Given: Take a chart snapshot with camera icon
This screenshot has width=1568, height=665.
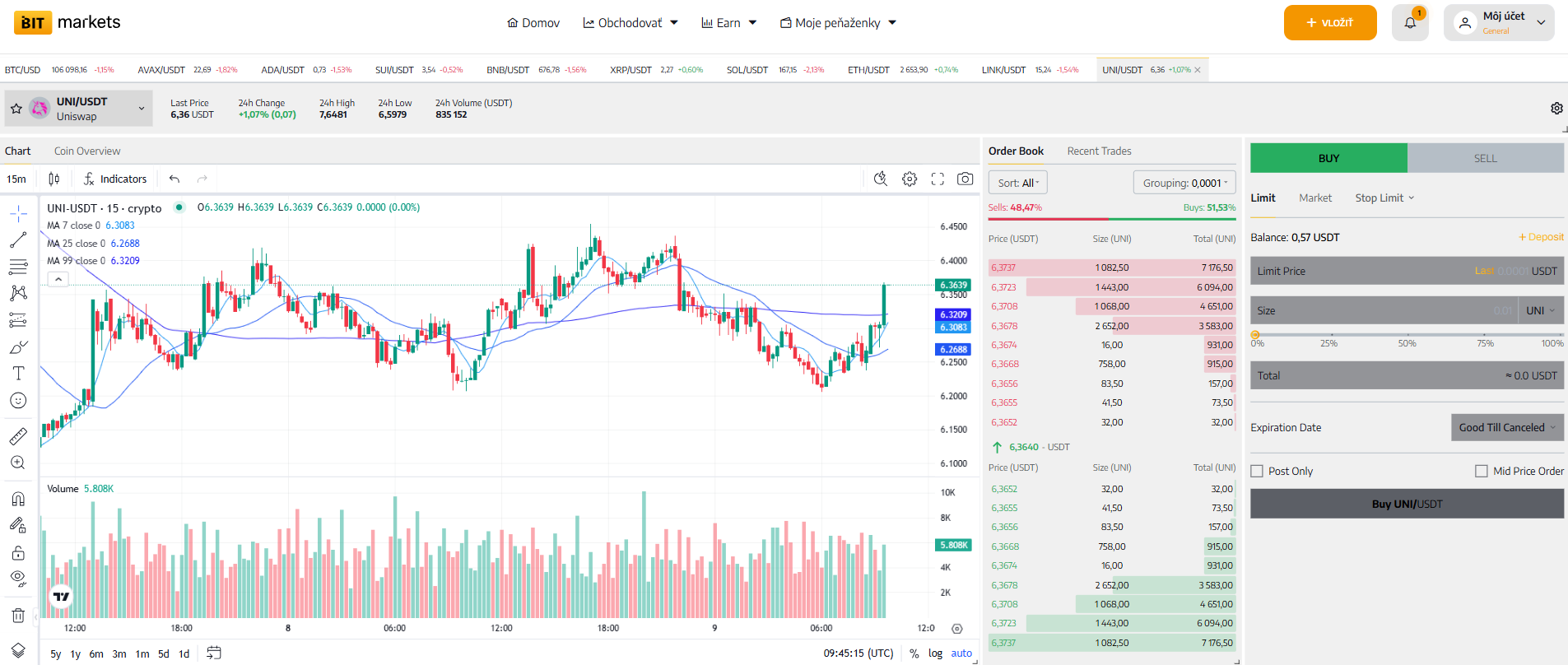Looking at the screenshot, I should [965, 179].
